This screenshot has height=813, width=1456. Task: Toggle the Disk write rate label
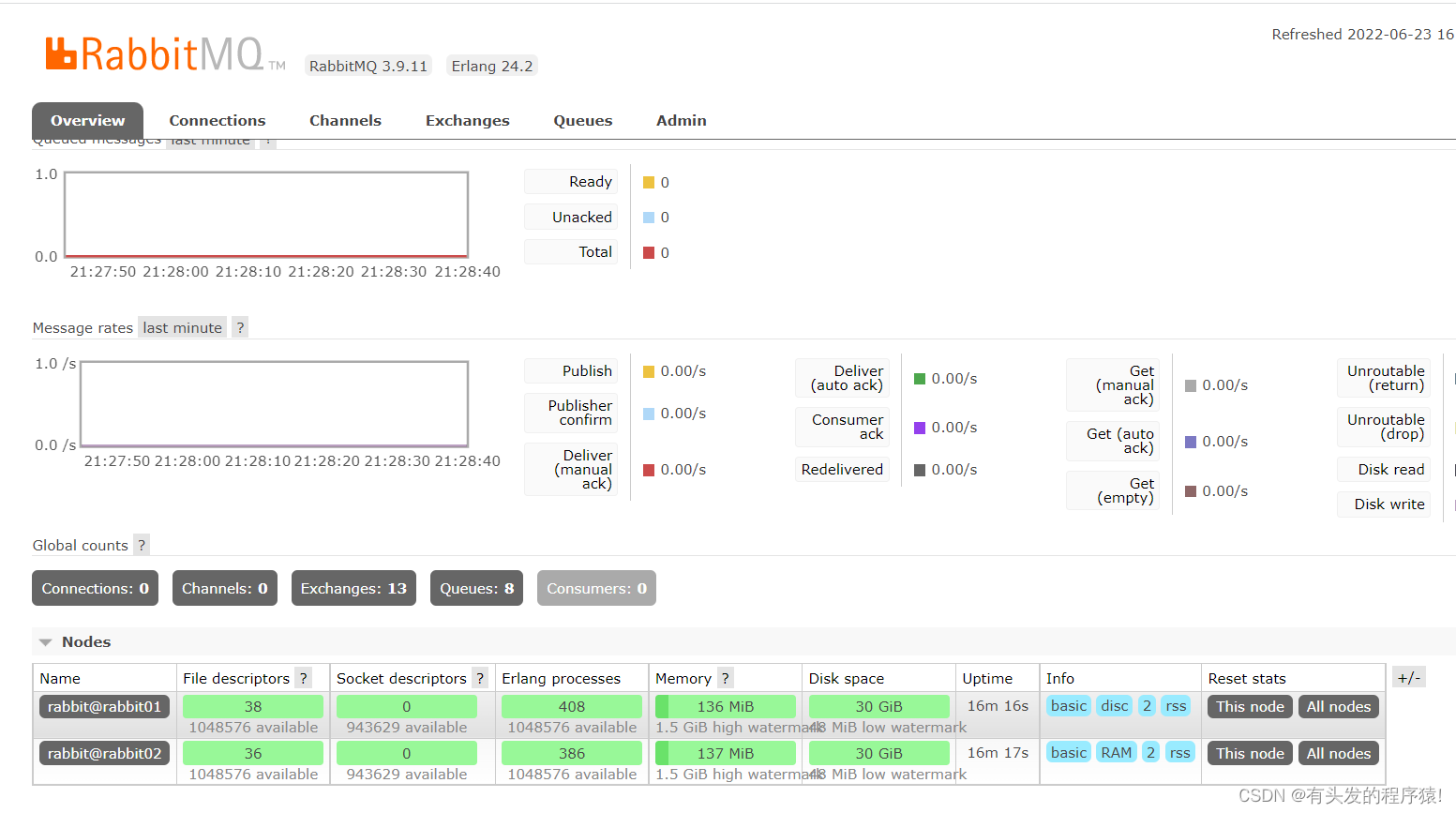coord(1384,504)
